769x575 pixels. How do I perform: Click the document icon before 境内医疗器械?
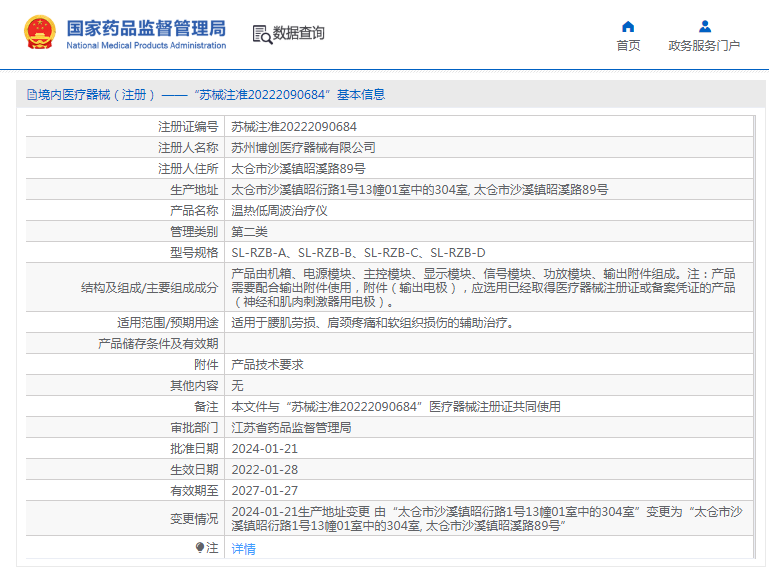(x=32, y=95)
